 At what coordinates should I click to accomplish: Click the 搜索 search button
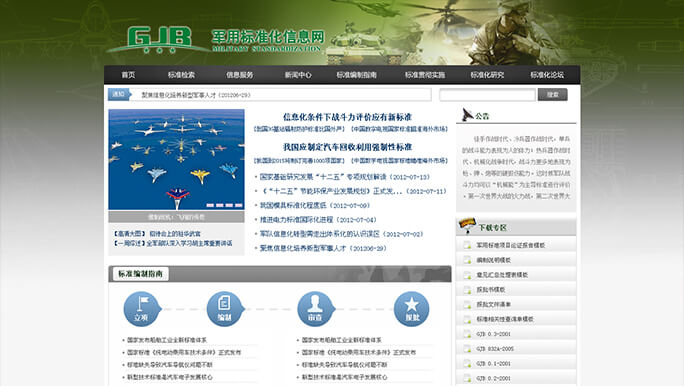(x=553, y=95)
